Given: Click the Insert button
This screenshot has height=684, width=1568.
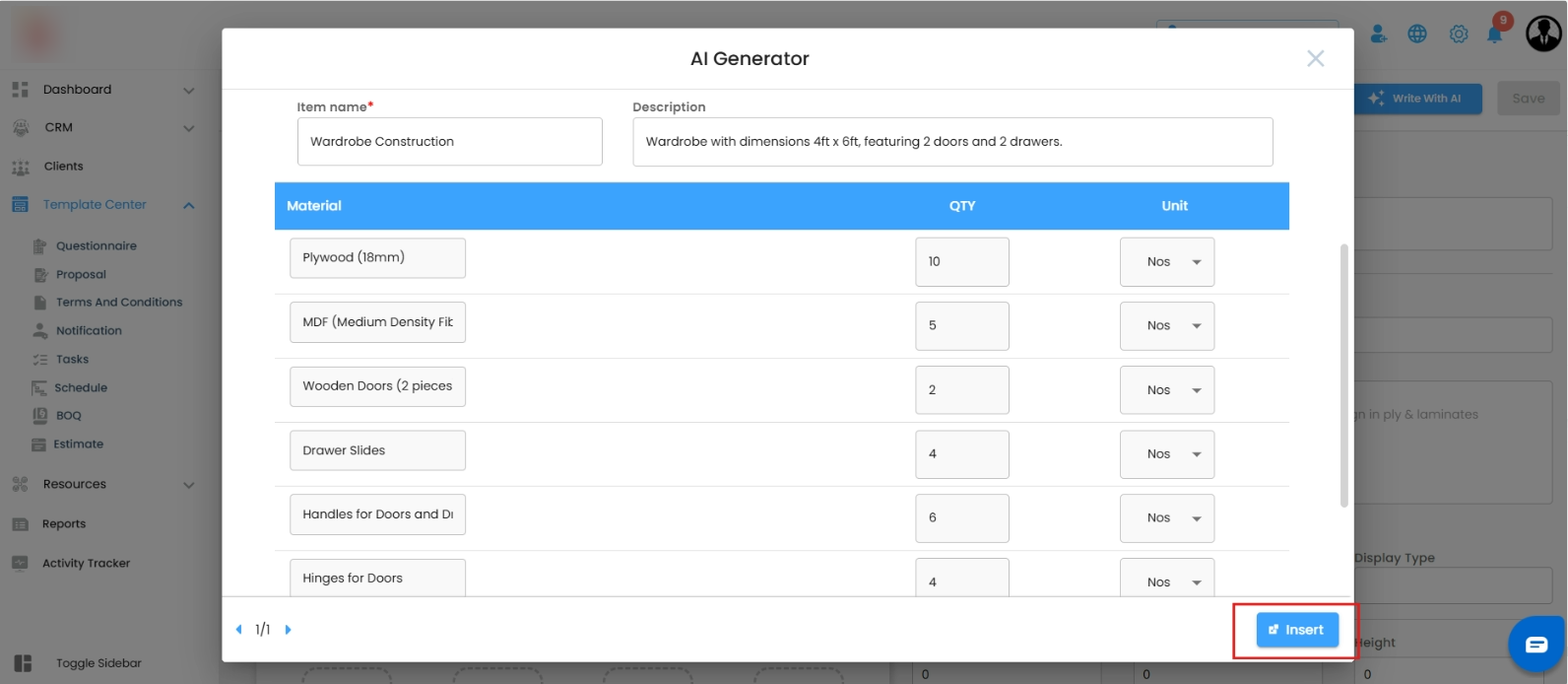Looking at the screenshot, I should tap(1297, 630).
